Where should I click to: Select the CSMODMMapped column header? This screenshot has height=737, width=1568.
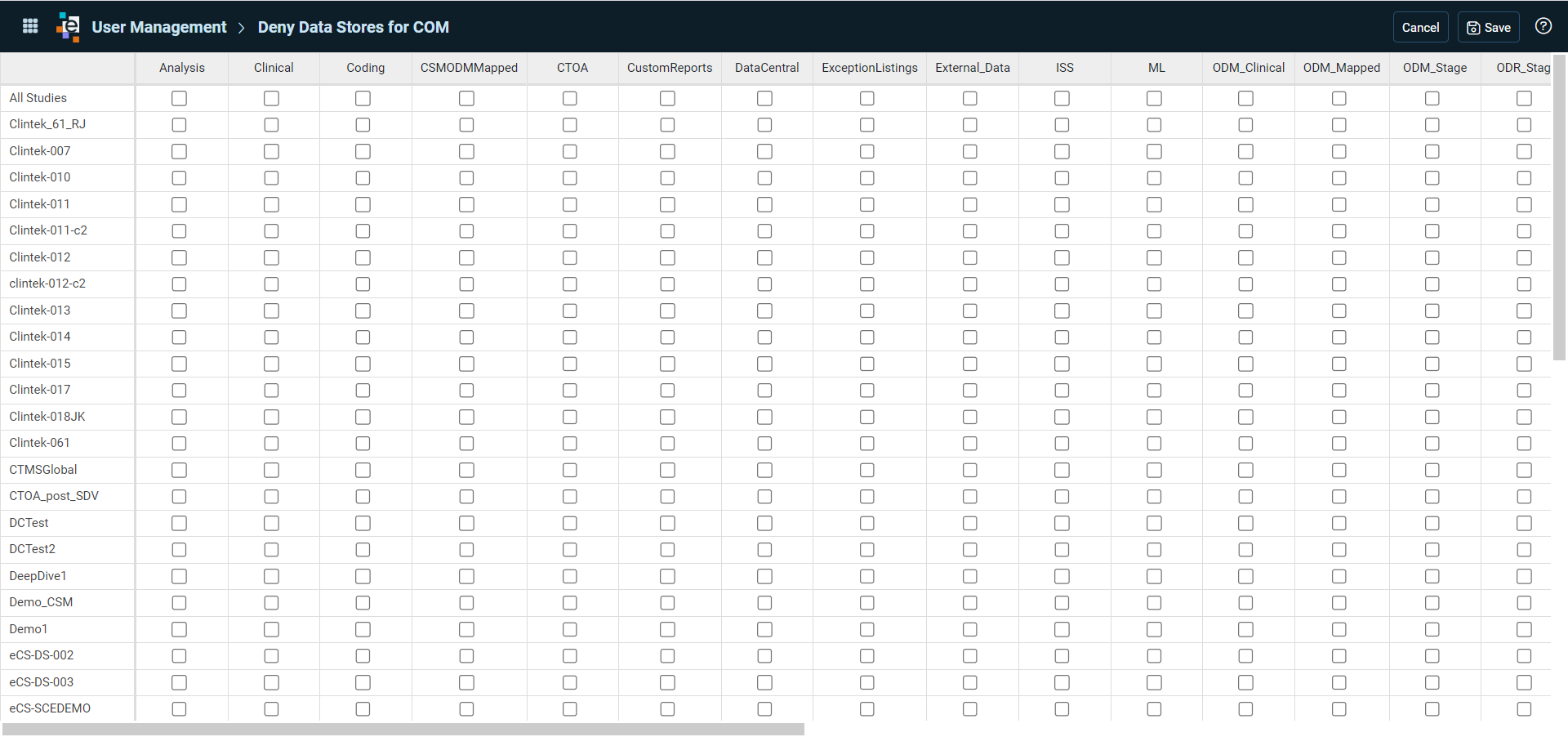click(x=469, y=68)
